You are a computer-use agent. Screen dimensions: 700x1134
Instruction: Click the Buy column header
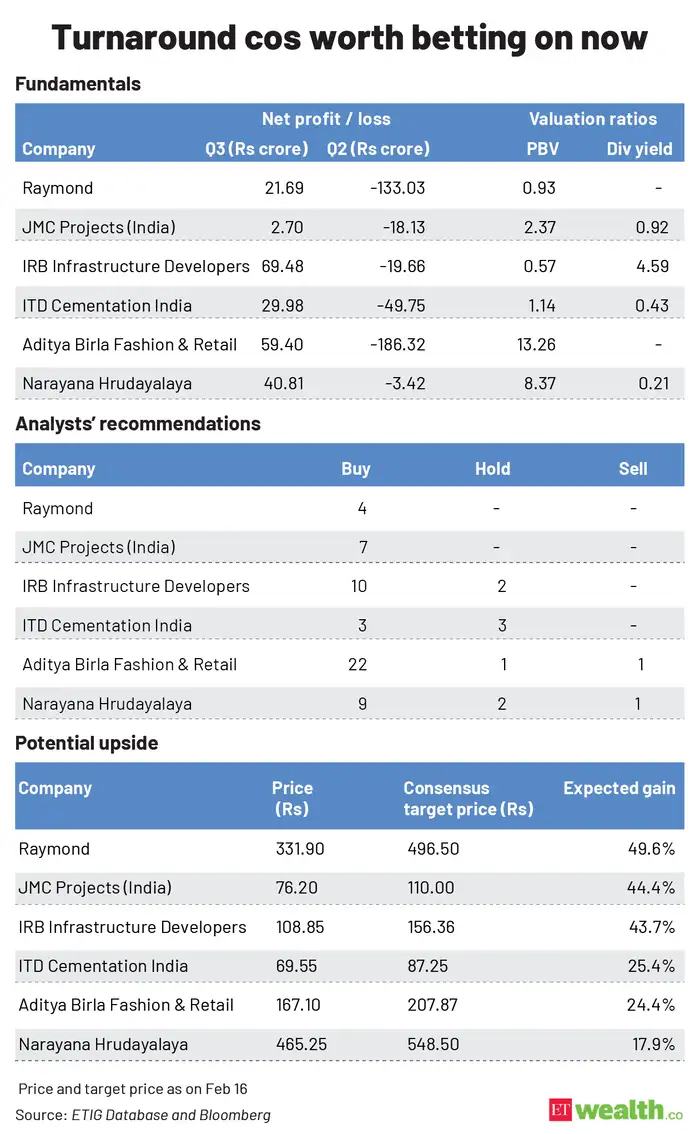click(x=355, y=468)
